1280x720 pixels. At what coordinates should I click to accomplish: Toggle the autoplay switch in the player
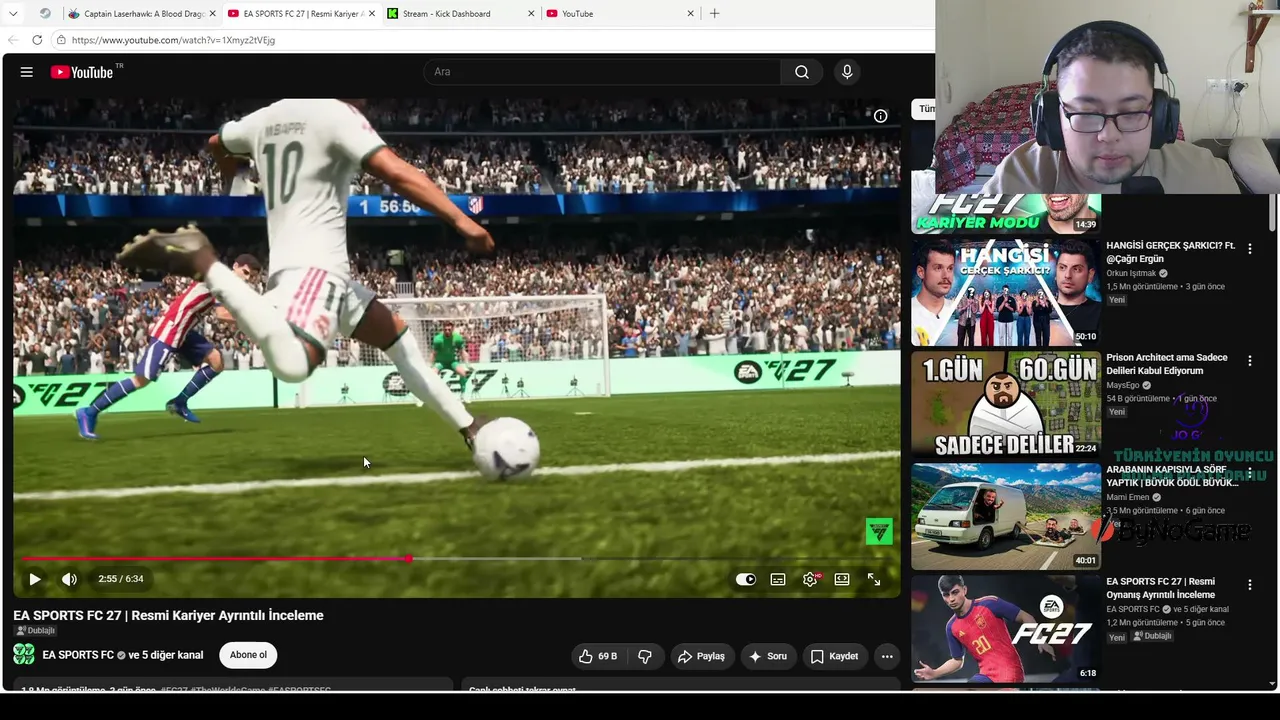pos(746,579)
